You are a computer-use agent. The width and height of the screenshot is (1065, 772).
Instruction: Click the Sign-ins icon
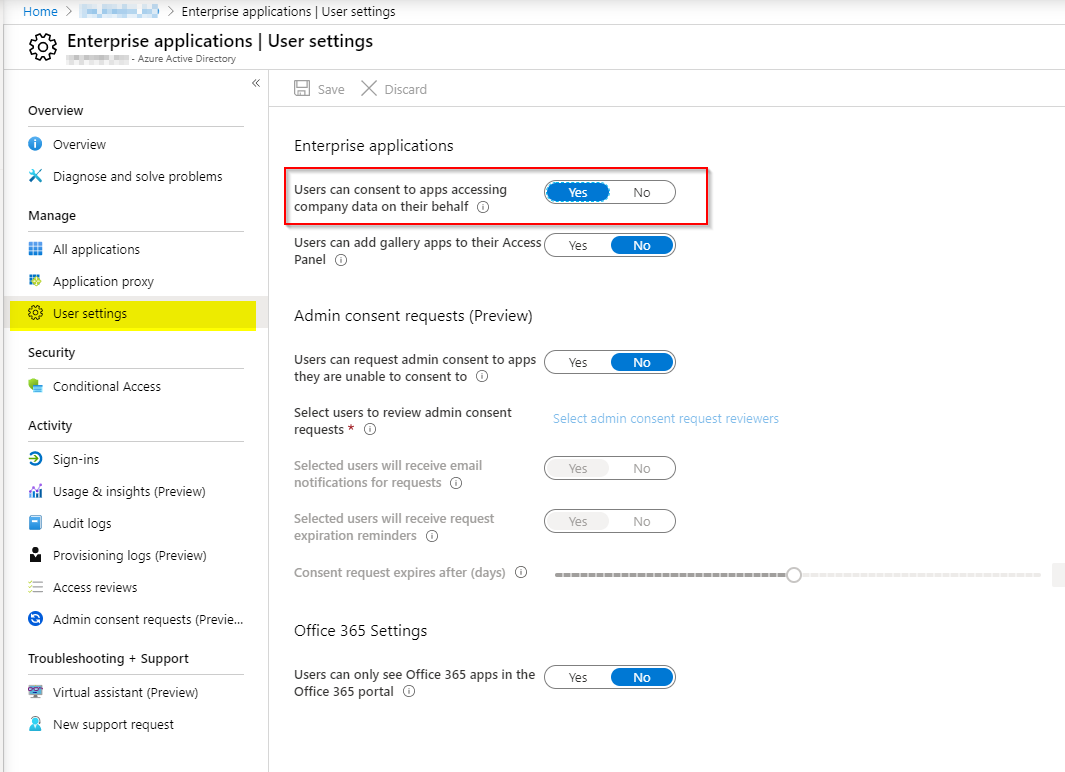36,459
